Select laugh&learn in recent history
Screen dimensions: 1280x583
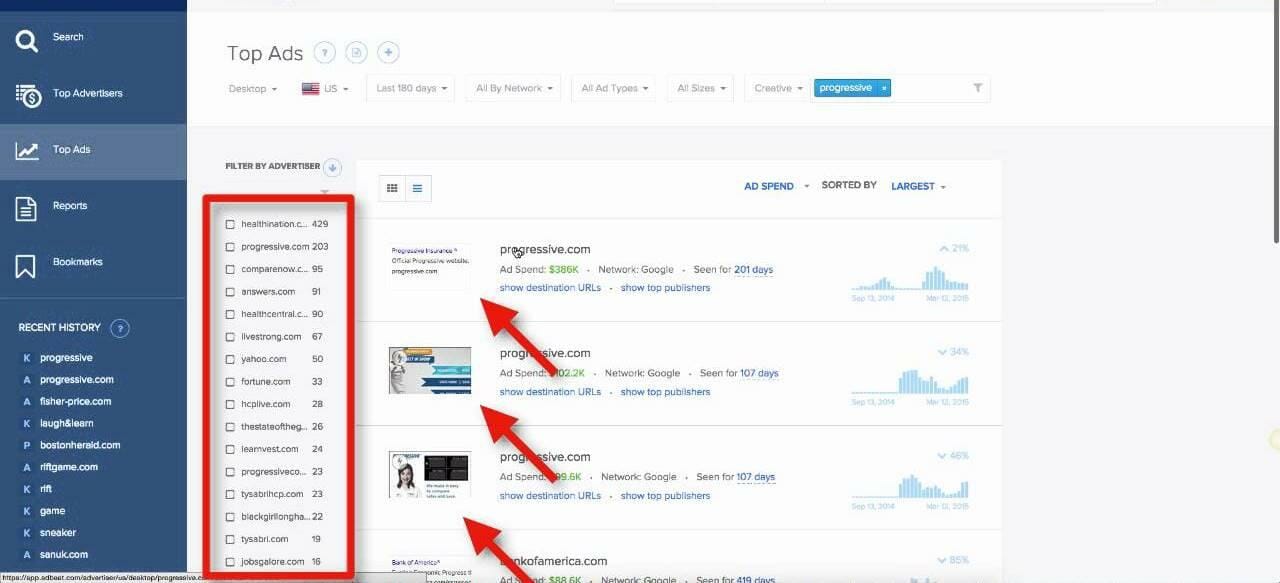(67, 424)
